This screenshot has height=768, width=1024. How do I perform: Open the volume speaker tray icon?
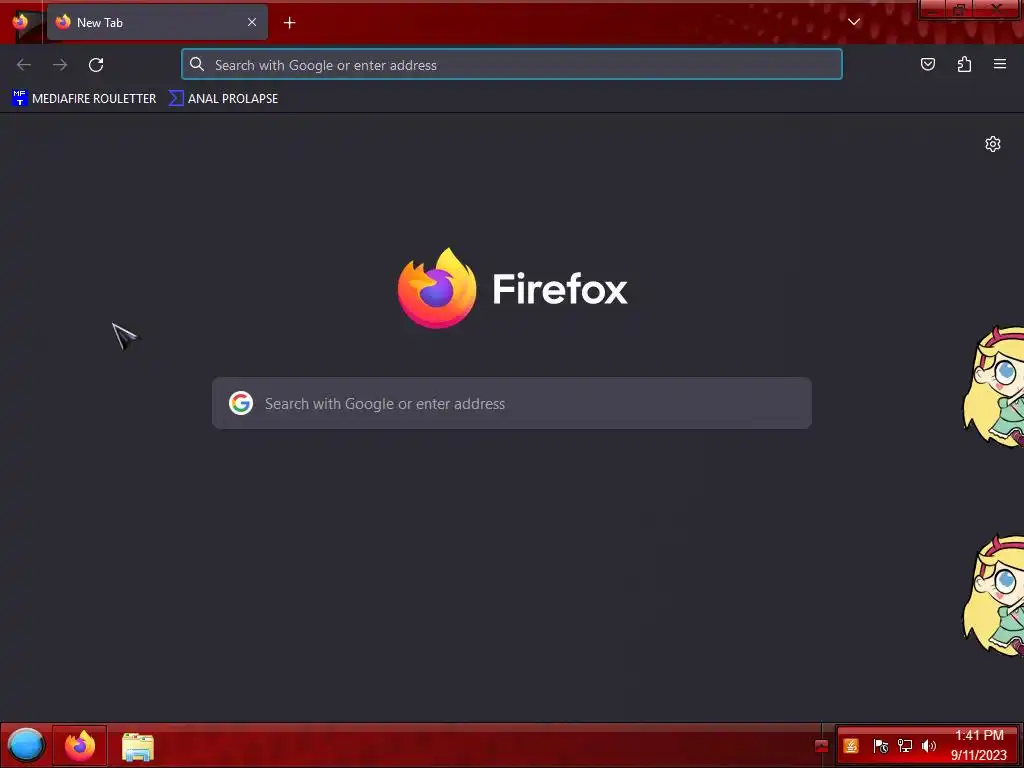coord(929,746)
